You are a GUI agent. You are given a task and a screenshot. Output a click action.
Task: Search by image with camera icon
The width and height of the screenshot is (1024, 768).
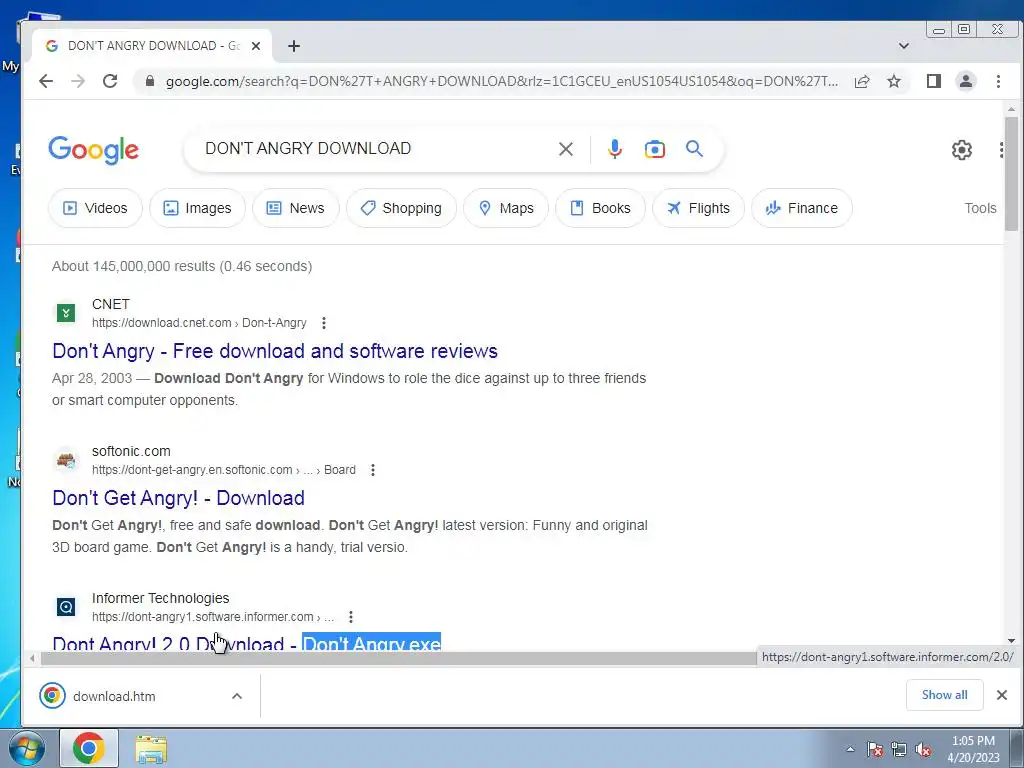(x=654, y=149)
